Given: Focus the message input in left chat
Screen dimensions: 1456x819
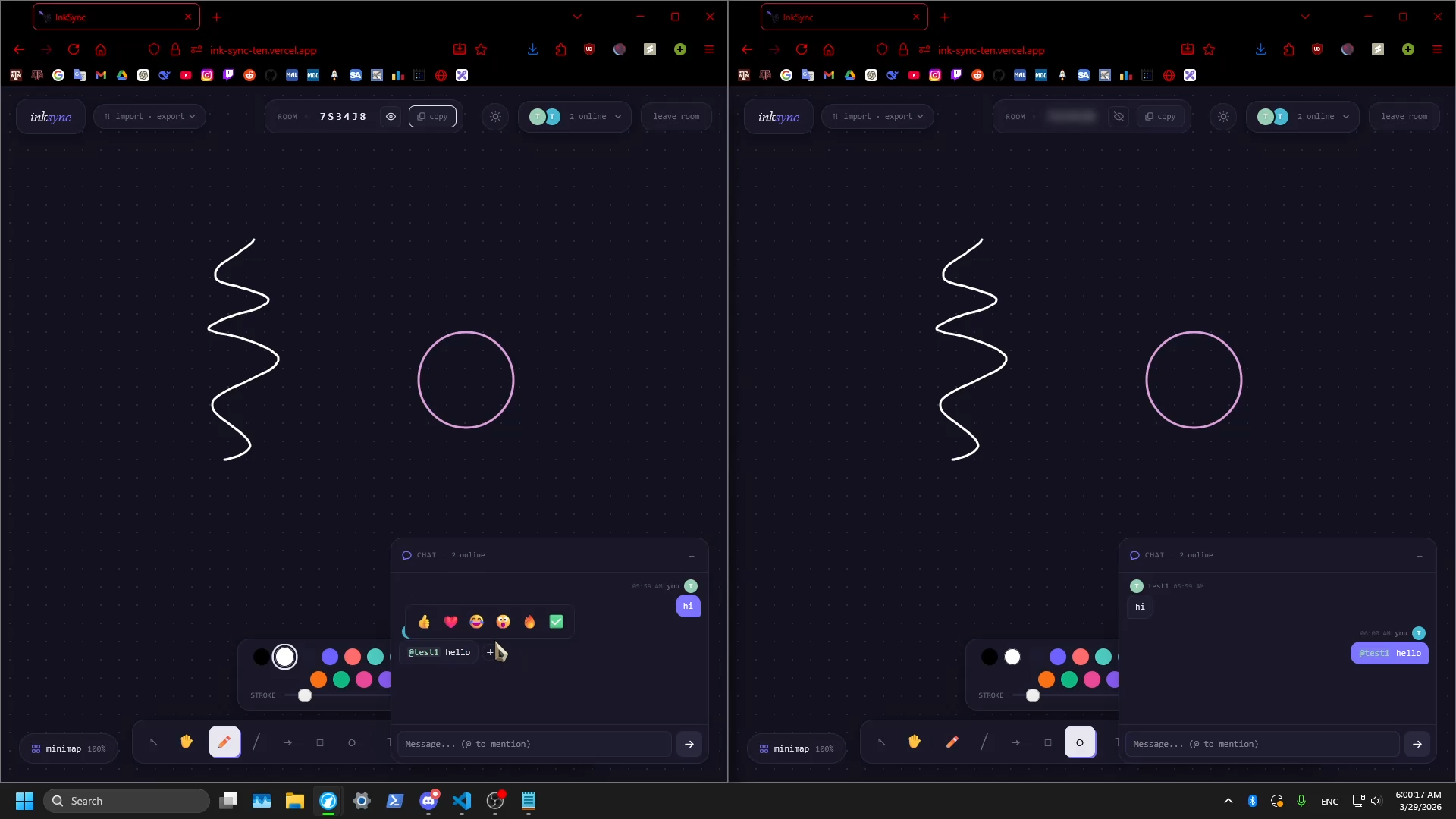Looking at the screenshot, I should [x=534, y=745].
